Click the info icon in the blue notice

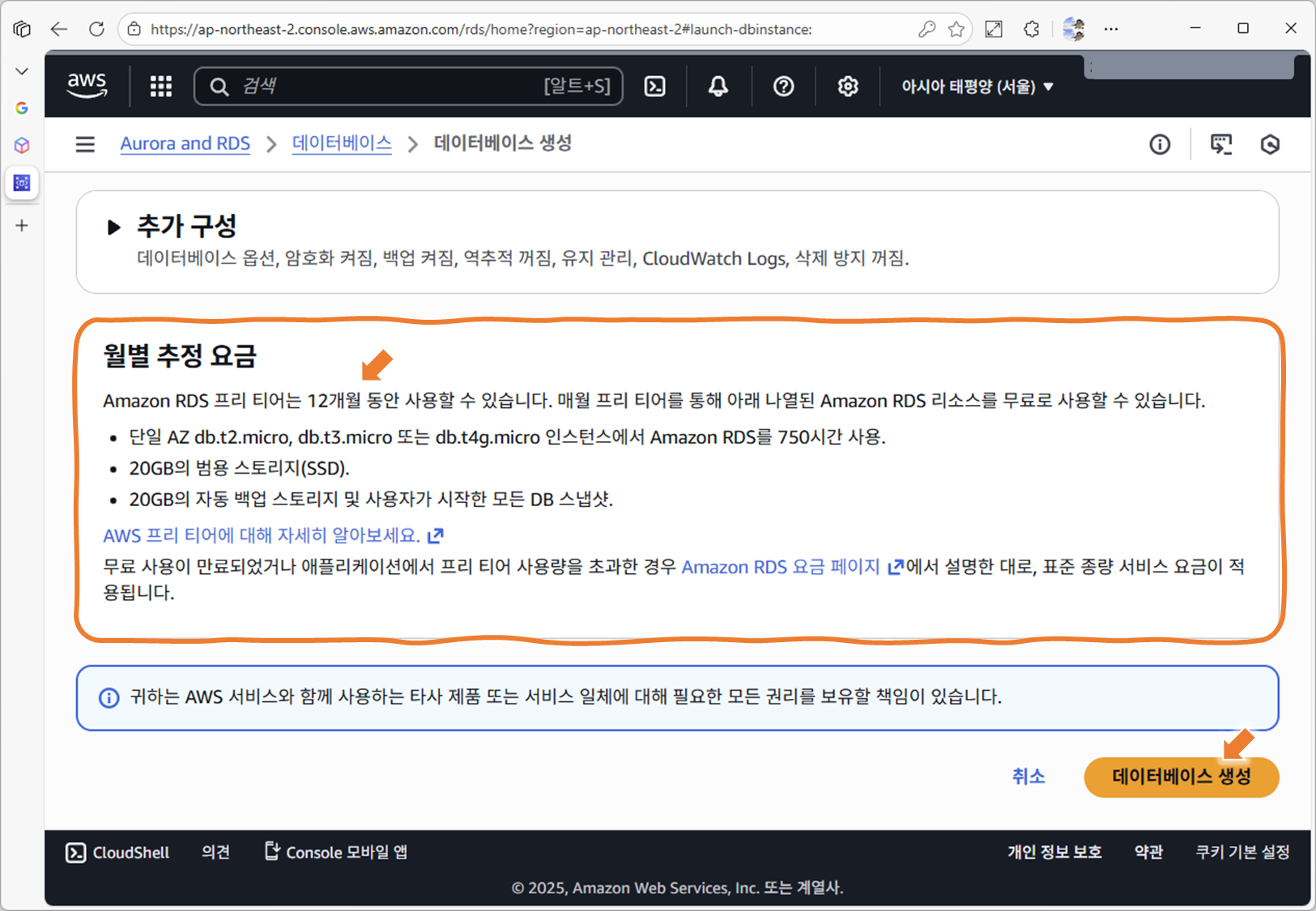109,697
